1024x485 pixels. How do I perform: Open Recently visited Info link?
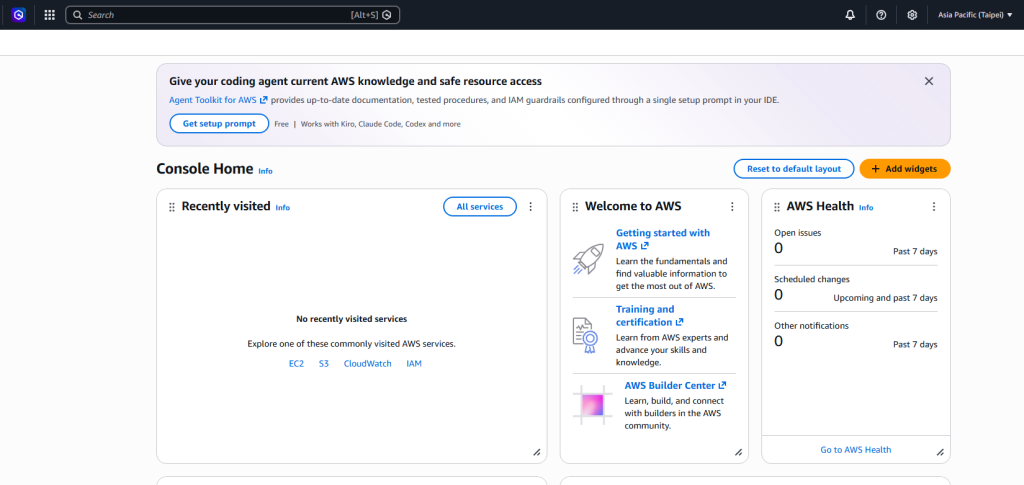click(x=283, y=208)
